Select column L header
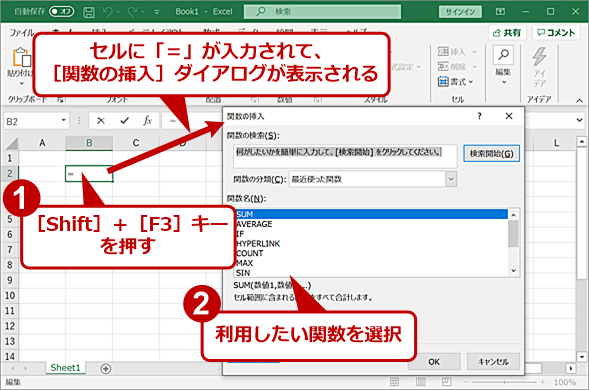589x390 pixels. pyautogui.click(x=556, y=143)
